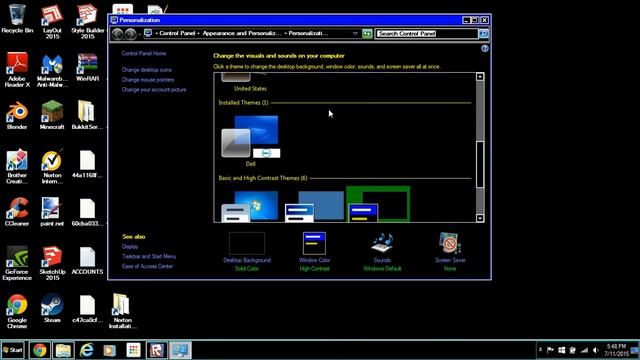The width and height of the screenshot is (640, 360).
Task: Select the Bukkit Server folder icon
Action: click(x=87, y=116)
